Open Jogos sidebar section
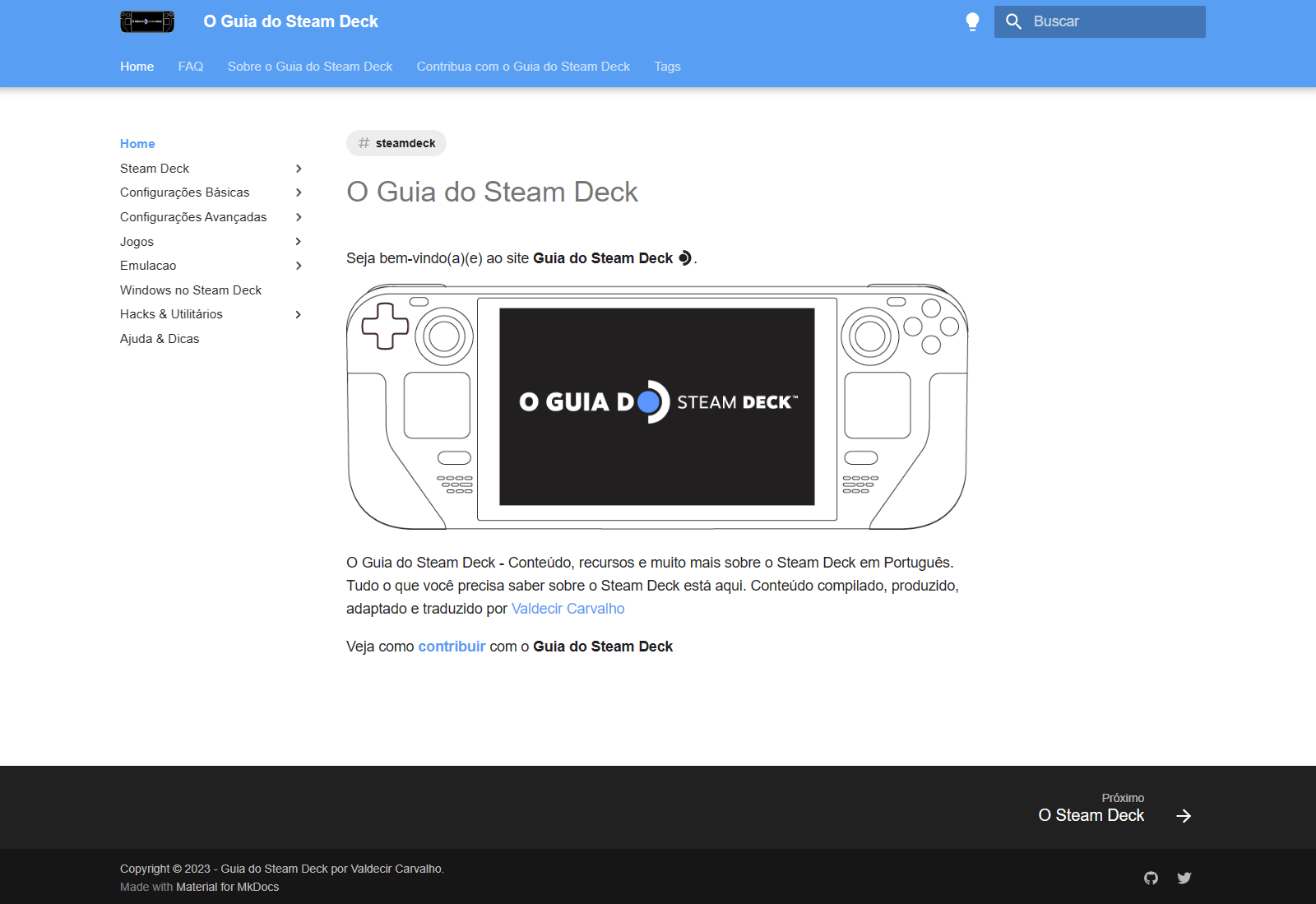Viewport: 1316px width, 904px height. click(x=137, y=242)
